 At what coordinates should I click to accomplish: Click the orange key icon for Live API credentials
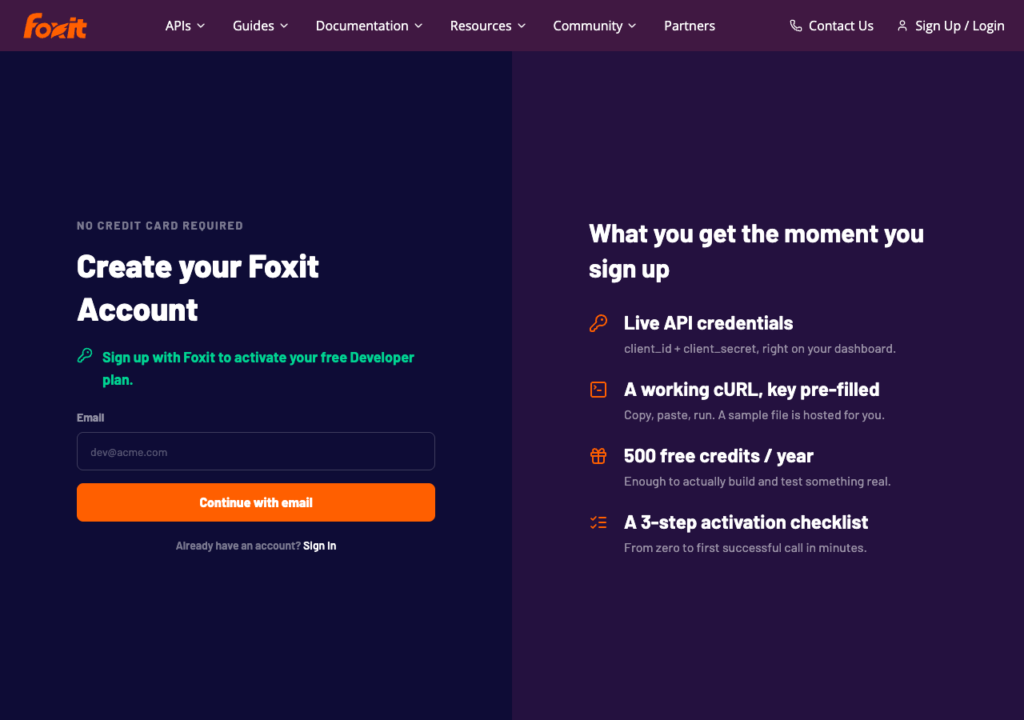pyautogui.click(x=598, y=323)
